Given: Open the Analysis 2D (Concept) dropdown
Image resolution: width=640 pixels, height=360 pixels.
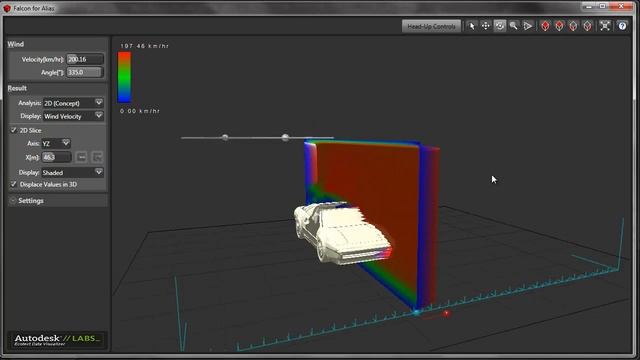Looking at the screenshot, I should [73, 103].
